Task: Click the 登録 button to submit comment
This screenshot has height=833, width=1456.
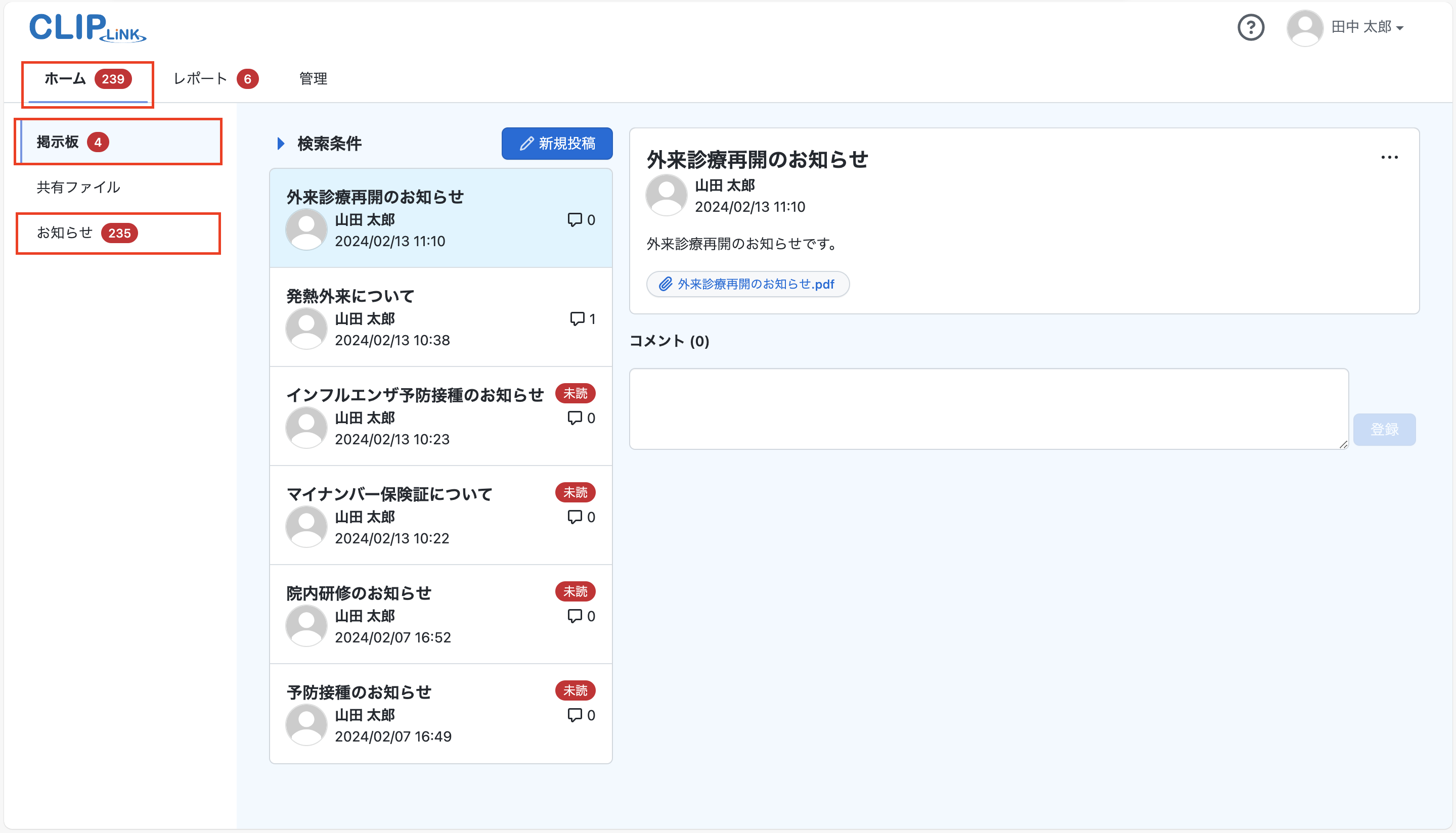Action: [x=1385, y=429]
